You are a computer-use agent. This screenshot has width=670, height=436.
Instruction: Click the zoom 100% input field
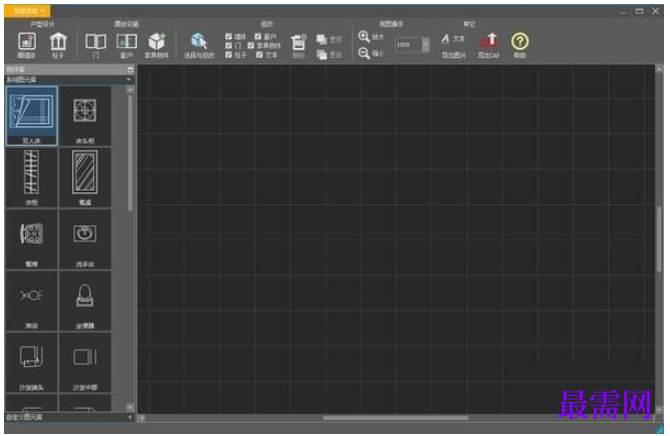click(408, 44)
